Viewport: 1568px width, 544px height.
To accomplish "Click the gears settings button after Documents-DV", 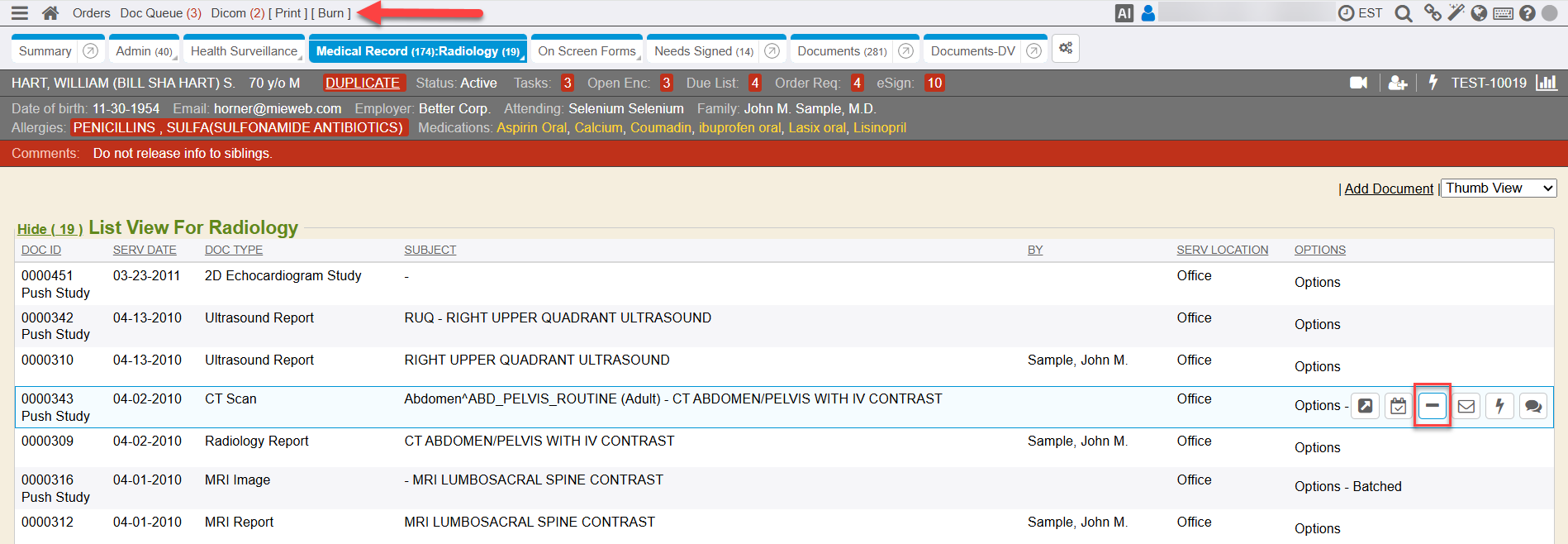I will (1066, 49).
